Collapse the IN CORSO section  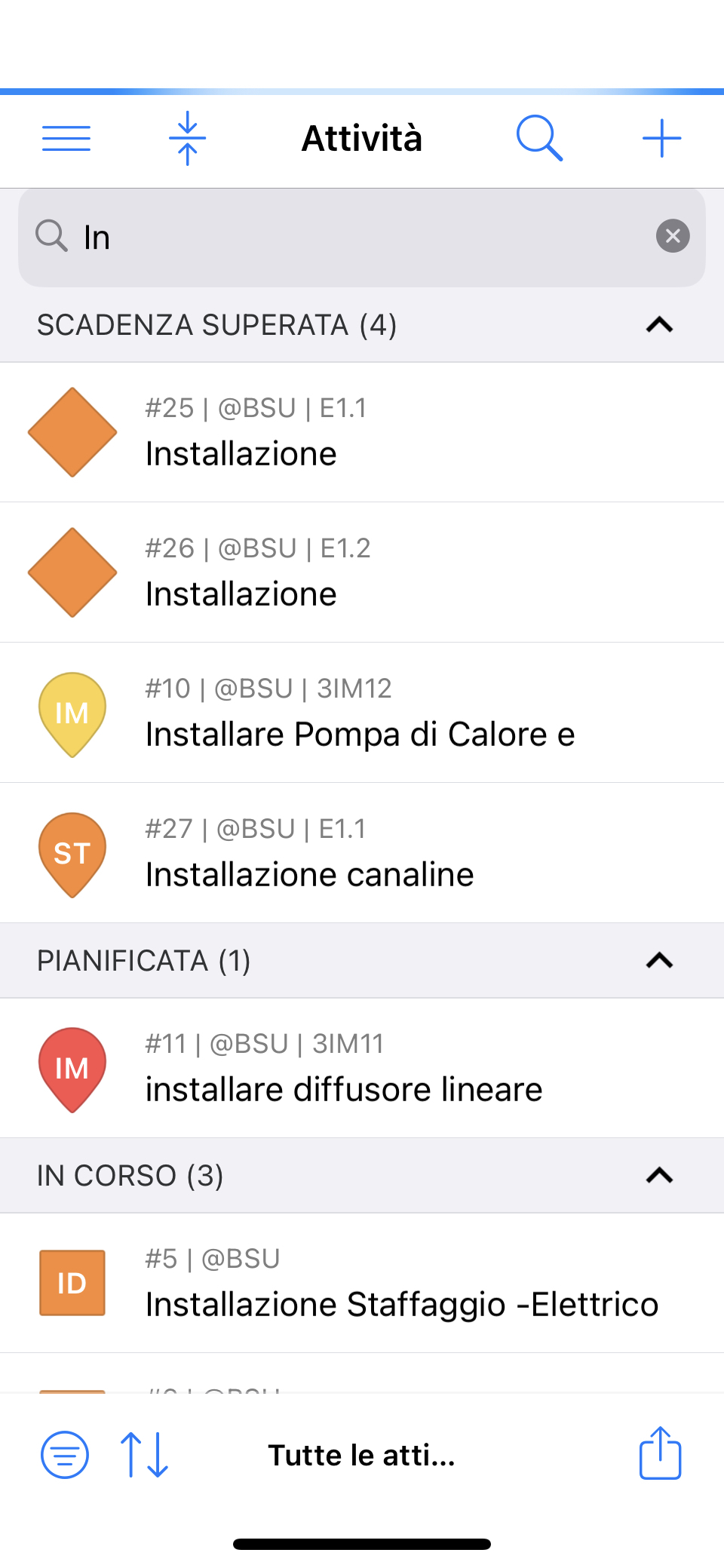tap(660, 1176)
